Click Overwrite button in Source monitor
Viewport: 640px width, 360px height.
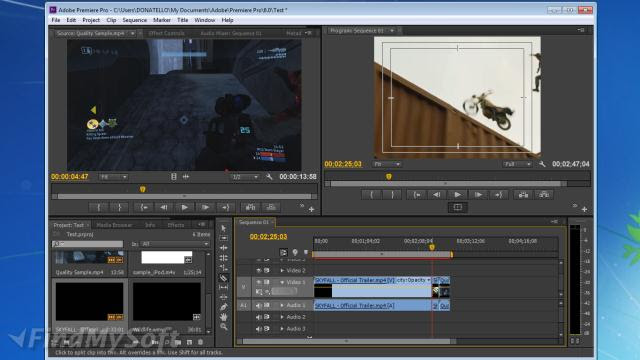coord(271,207)
